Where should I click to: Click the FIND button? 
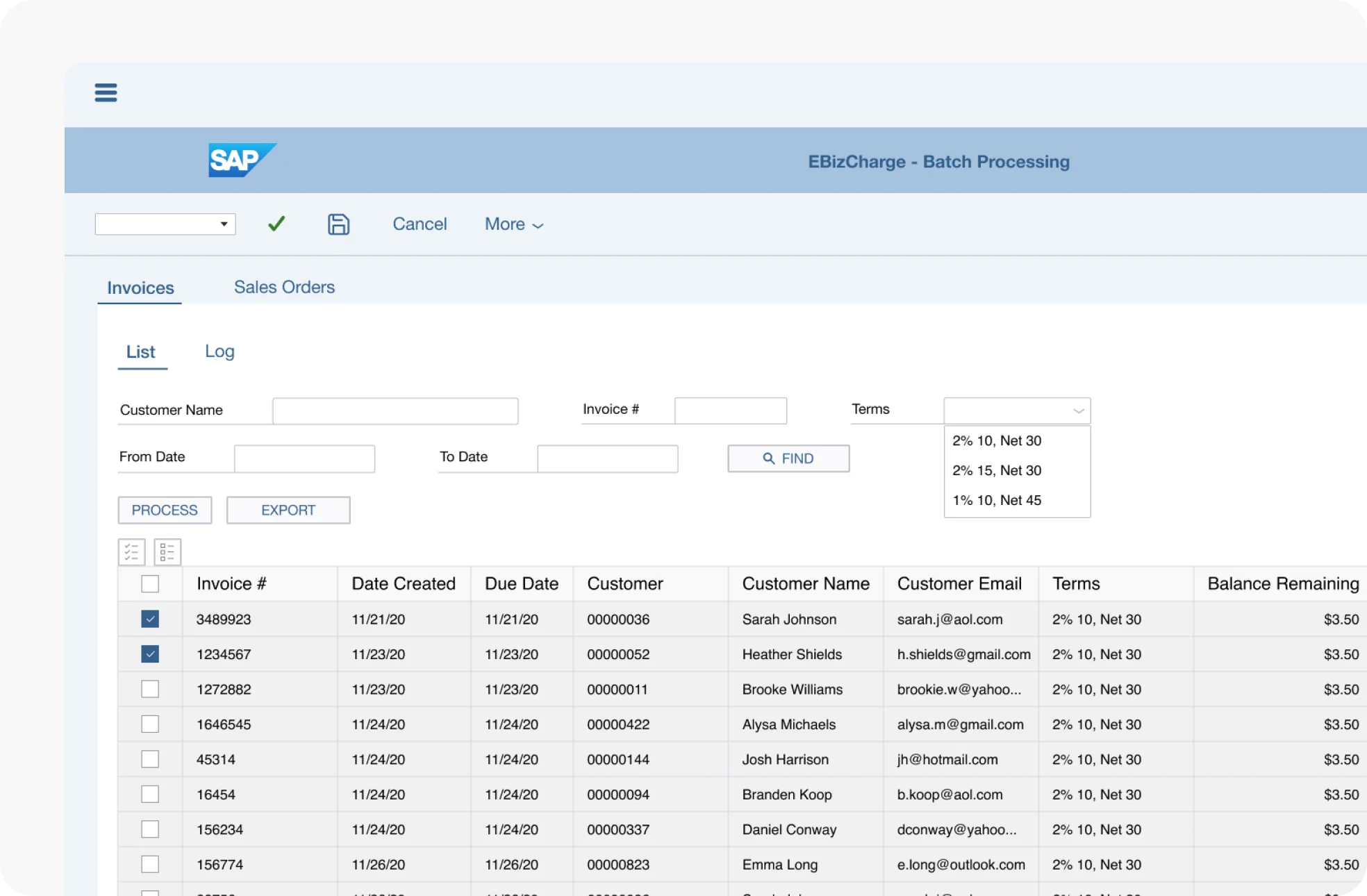788,458
